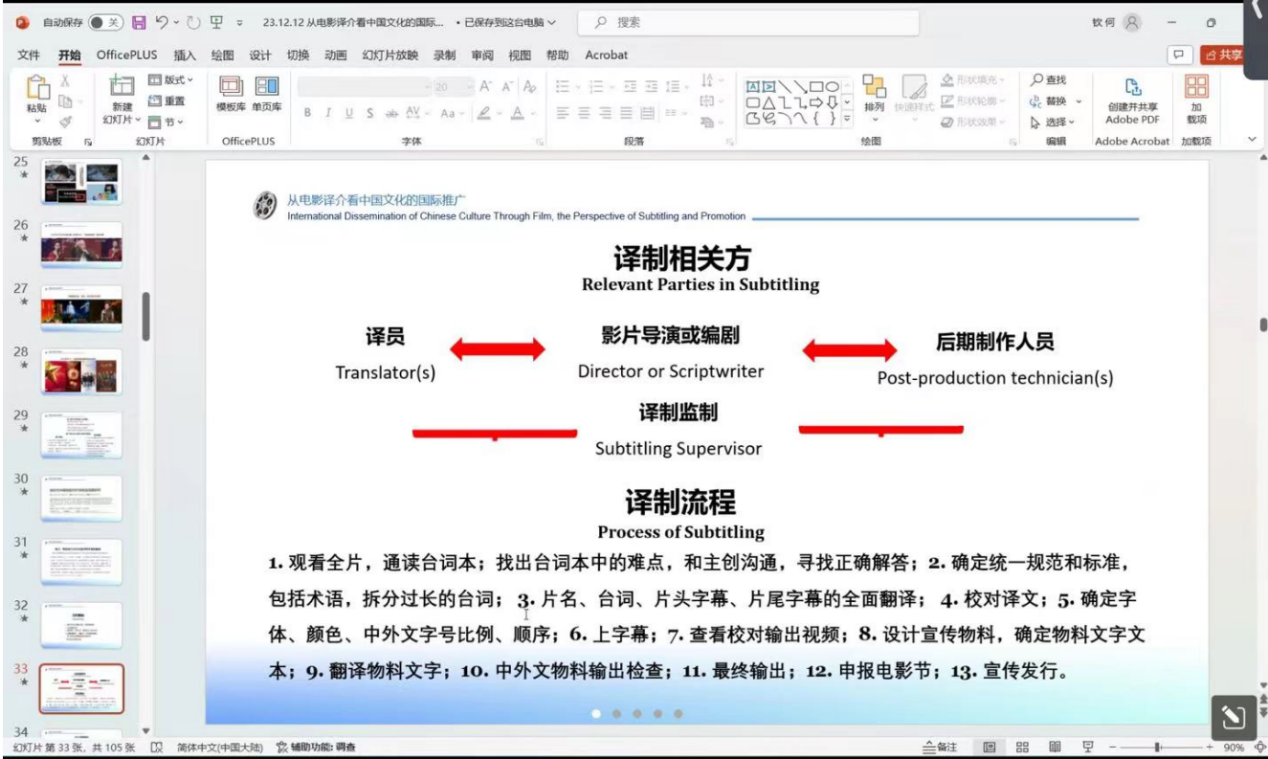This screenshot has height=759, width=1268.
Task: Toggle normal view button in status bar
Action: (989, 747)
